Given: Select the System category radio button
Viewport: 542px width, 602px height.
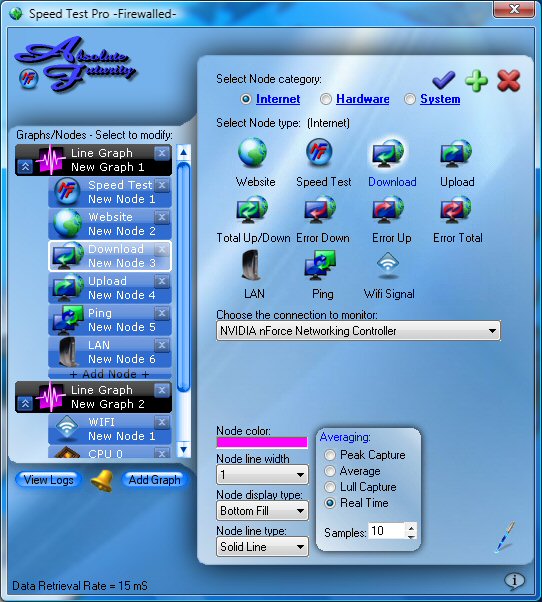Looking at the screenshot, I should pyautogui.click(x=410, y=99).
